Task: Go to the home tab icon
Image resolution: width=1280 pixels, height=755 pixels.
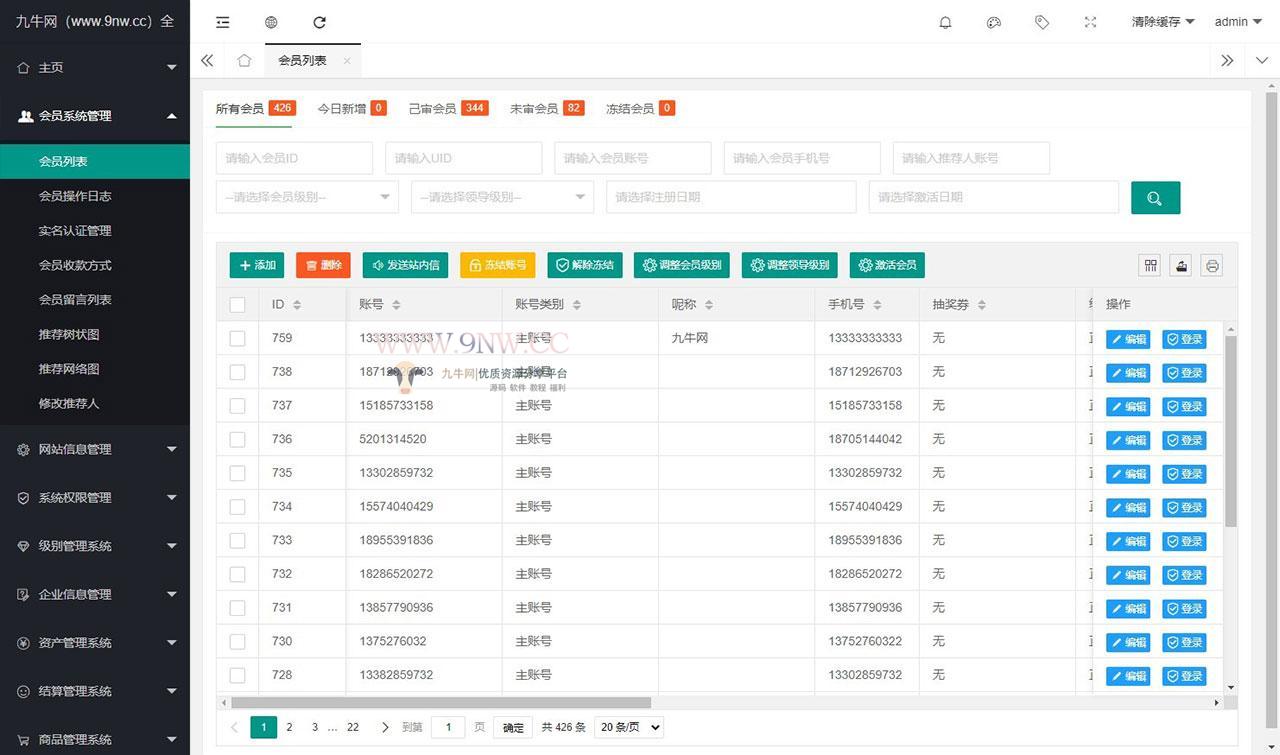Action: [x=244, y=60]
